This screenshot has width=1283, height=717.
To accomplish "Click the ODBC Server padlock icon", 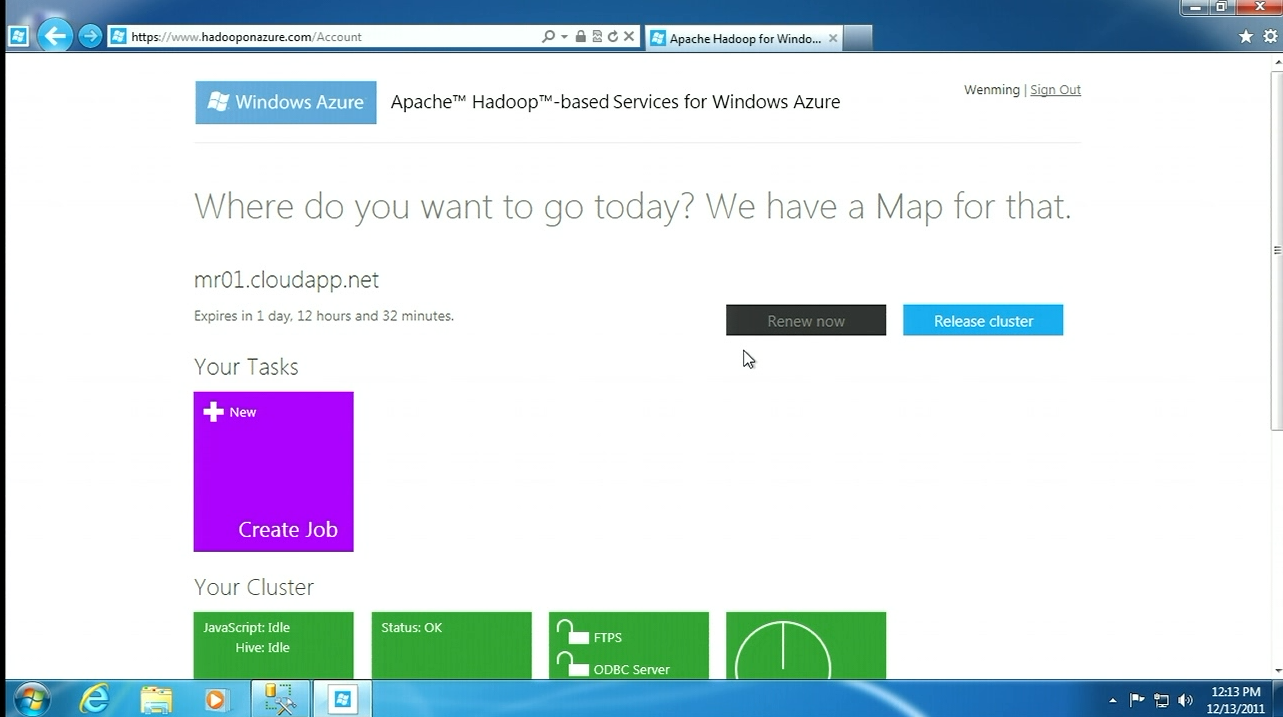I will tap(572, 665).
